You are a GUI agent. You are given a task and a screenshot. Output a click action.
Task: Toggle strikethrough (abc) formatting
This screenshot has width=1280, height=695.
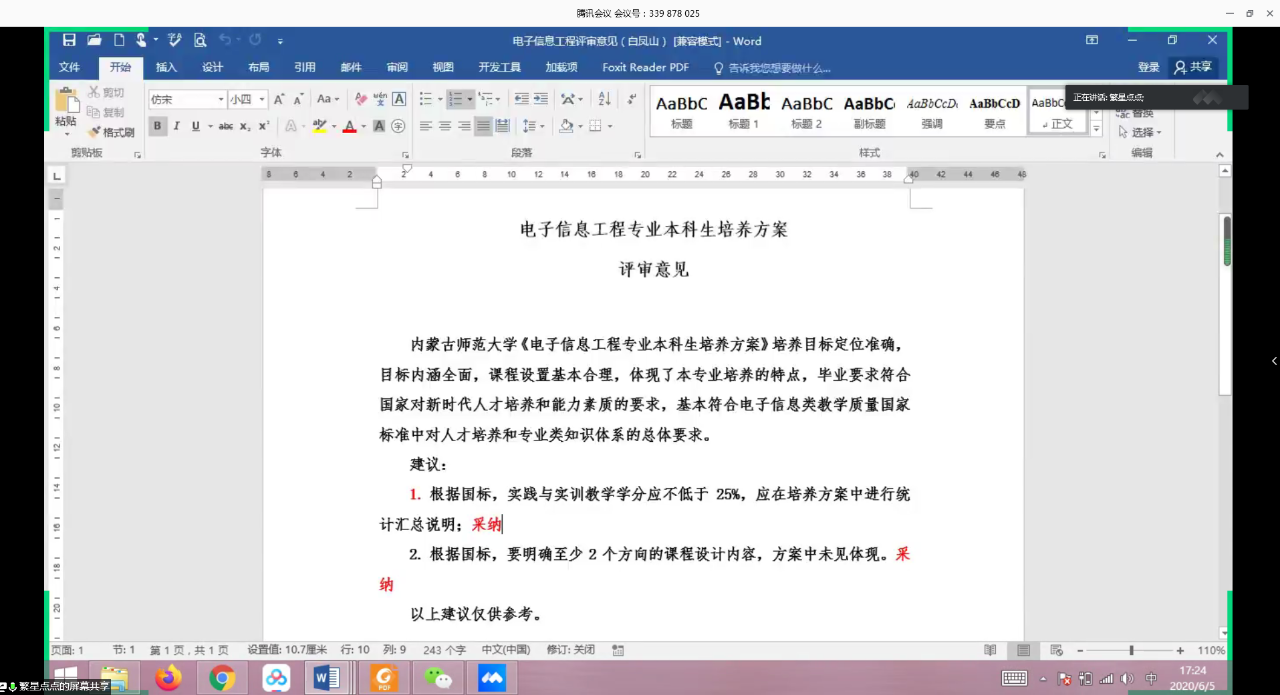[x=225, y=126]
